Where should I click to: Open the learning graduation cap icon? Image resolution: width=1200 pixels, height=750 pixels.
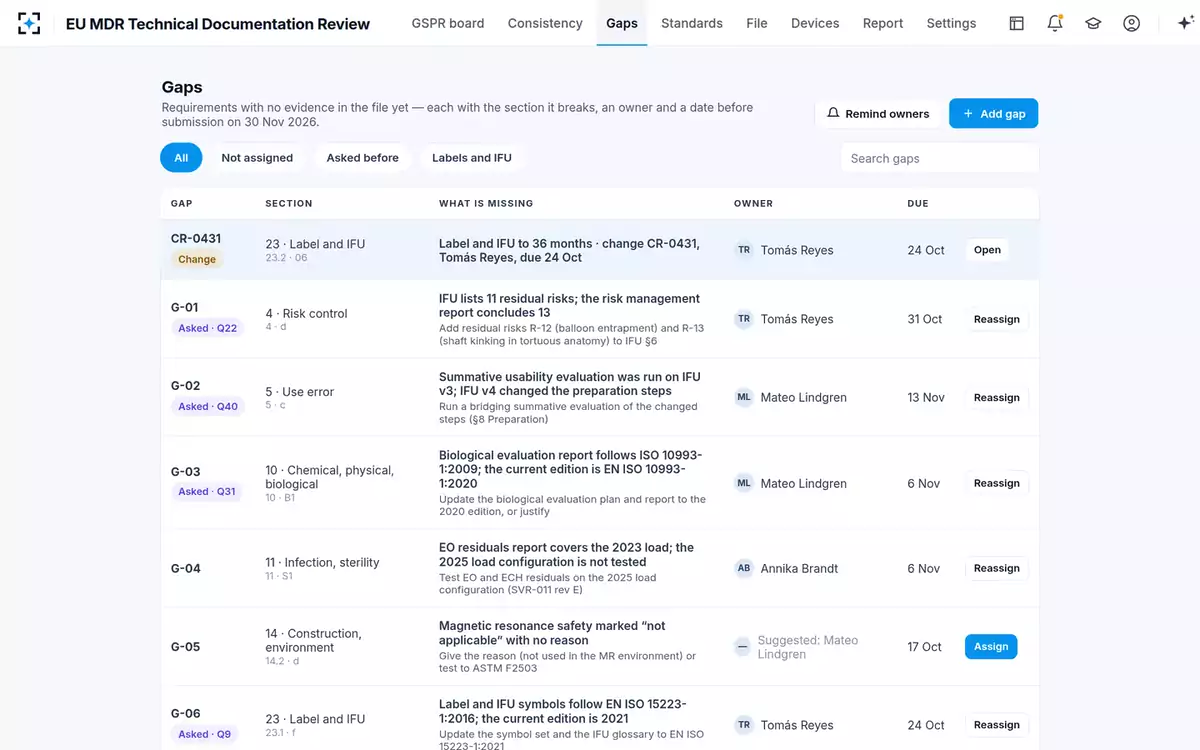1093,23
